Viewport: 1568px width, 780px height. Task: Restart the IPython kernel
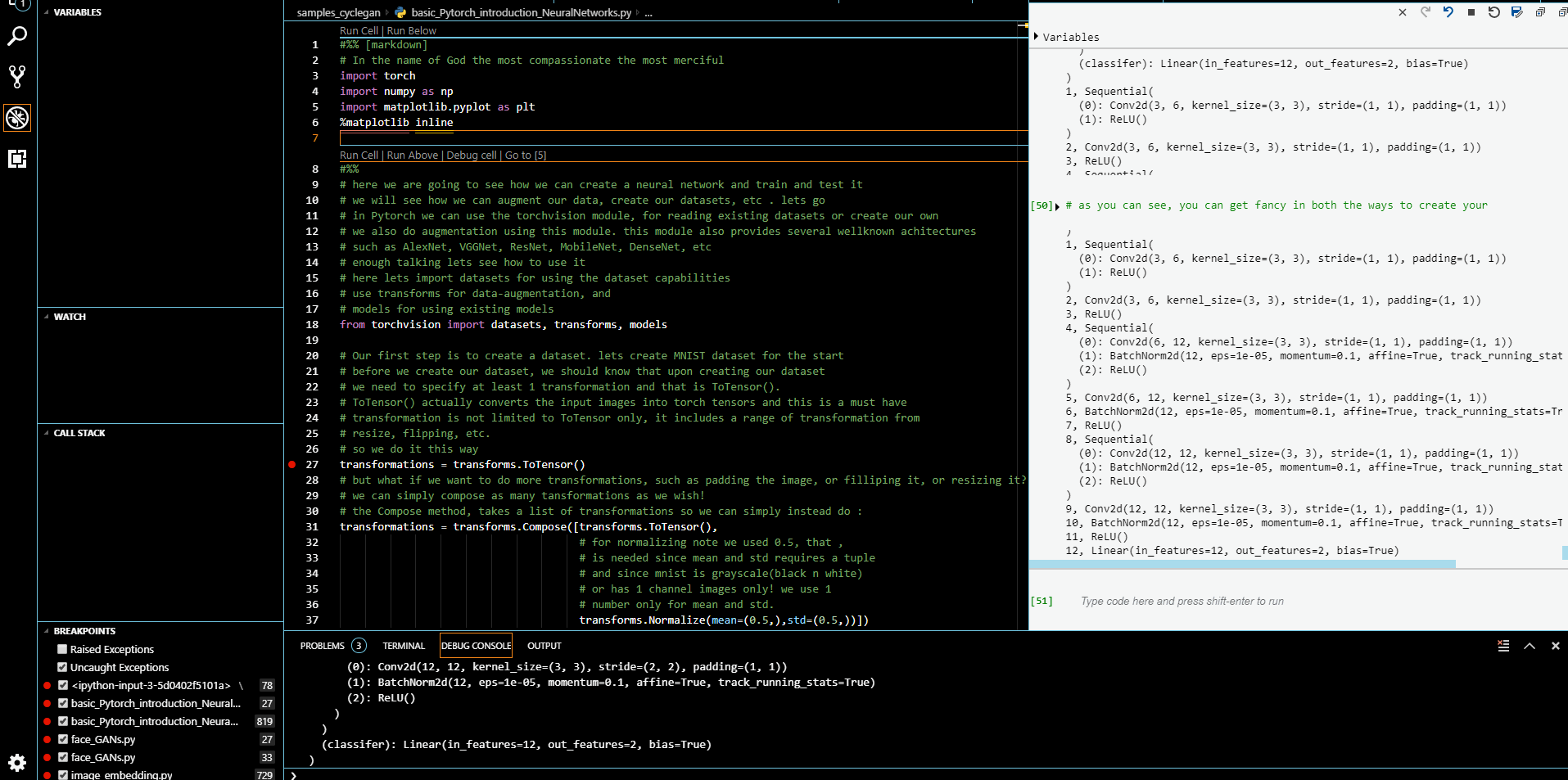(x=1494, y=12)
